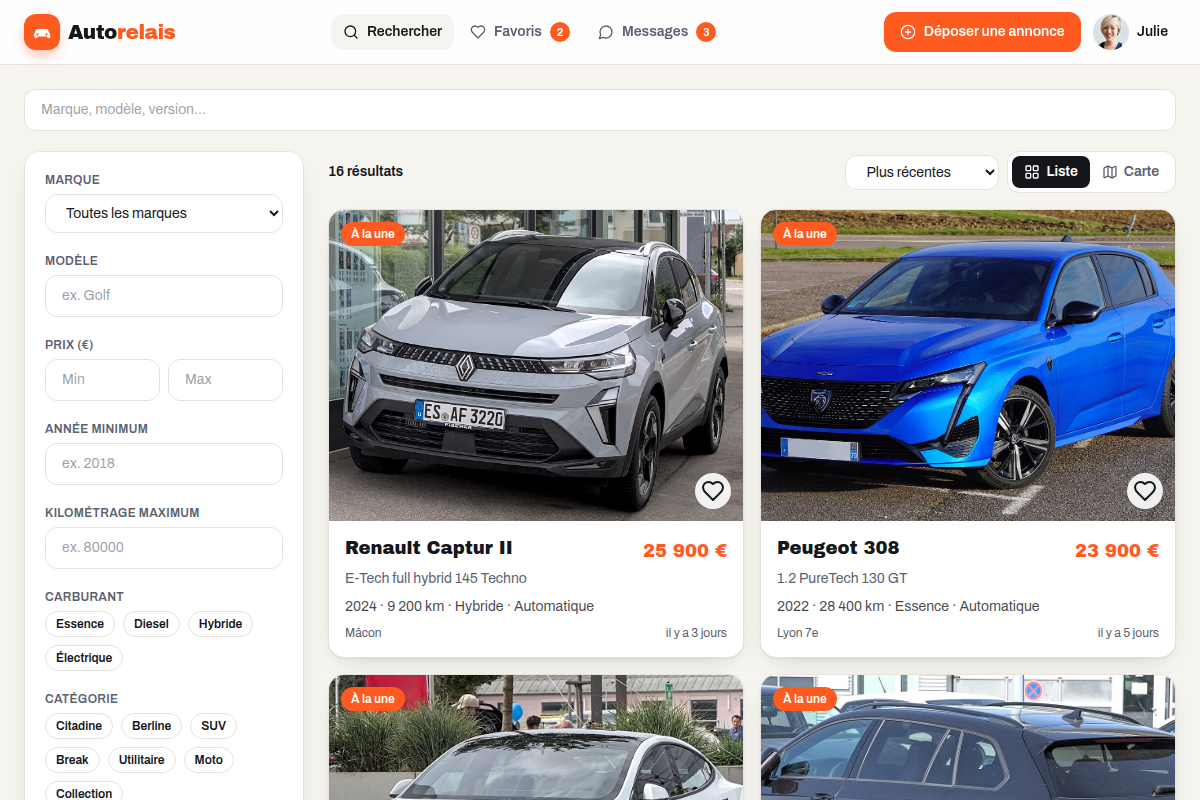1200x800 pixels.
Task: Click the 23 900 € price
Action: coord(1117,551)
